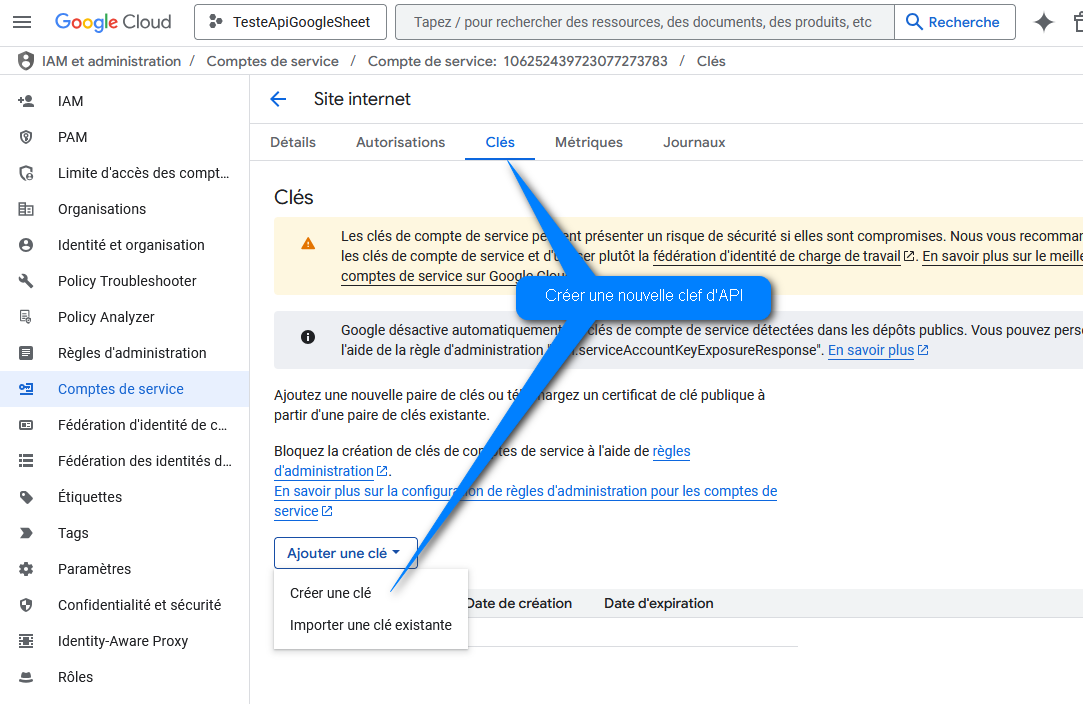Click the orange warning triangle icon
The image size is (1083, 704).
[x=308, y=243]
